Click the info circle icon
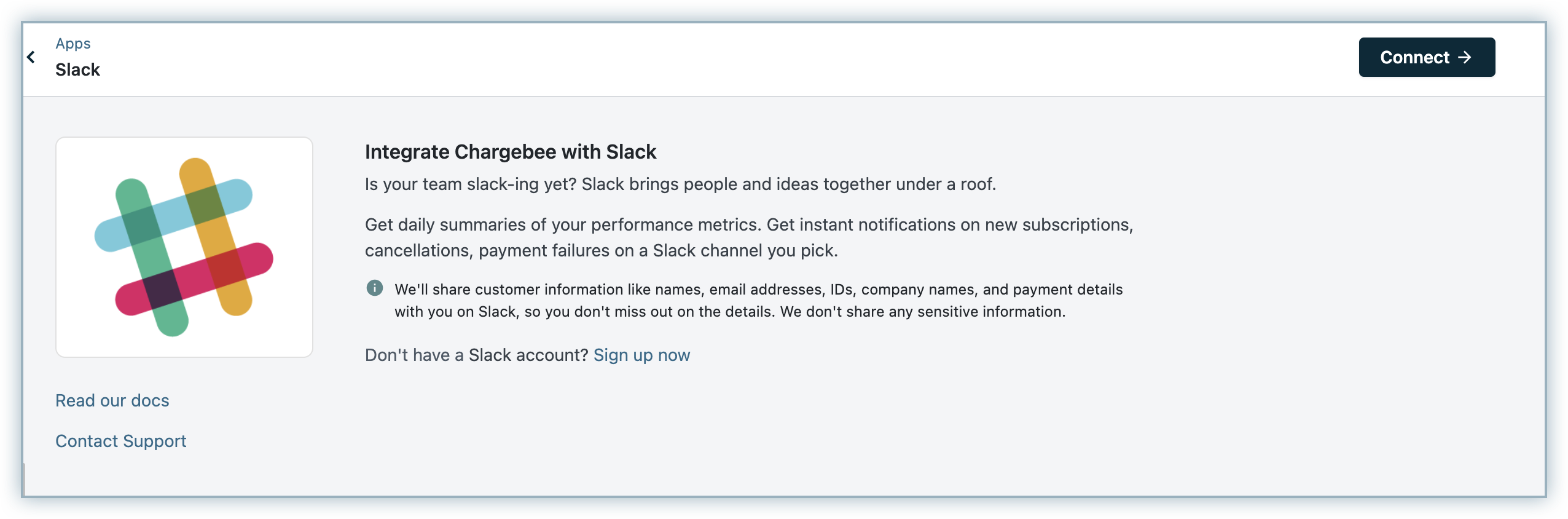 coord(375,288)
